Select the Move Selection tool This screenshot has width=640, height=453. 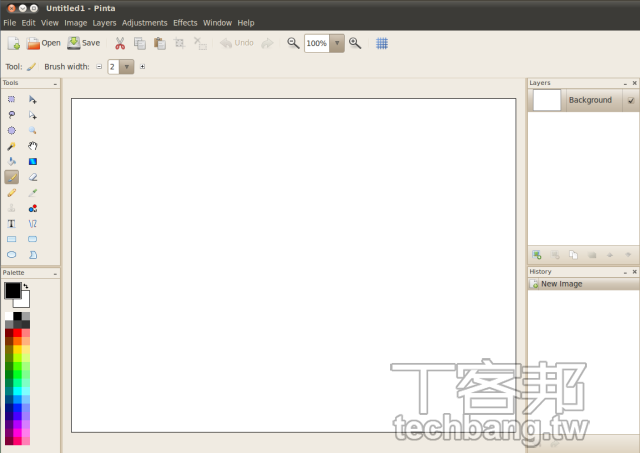click(x=33, y=115)
